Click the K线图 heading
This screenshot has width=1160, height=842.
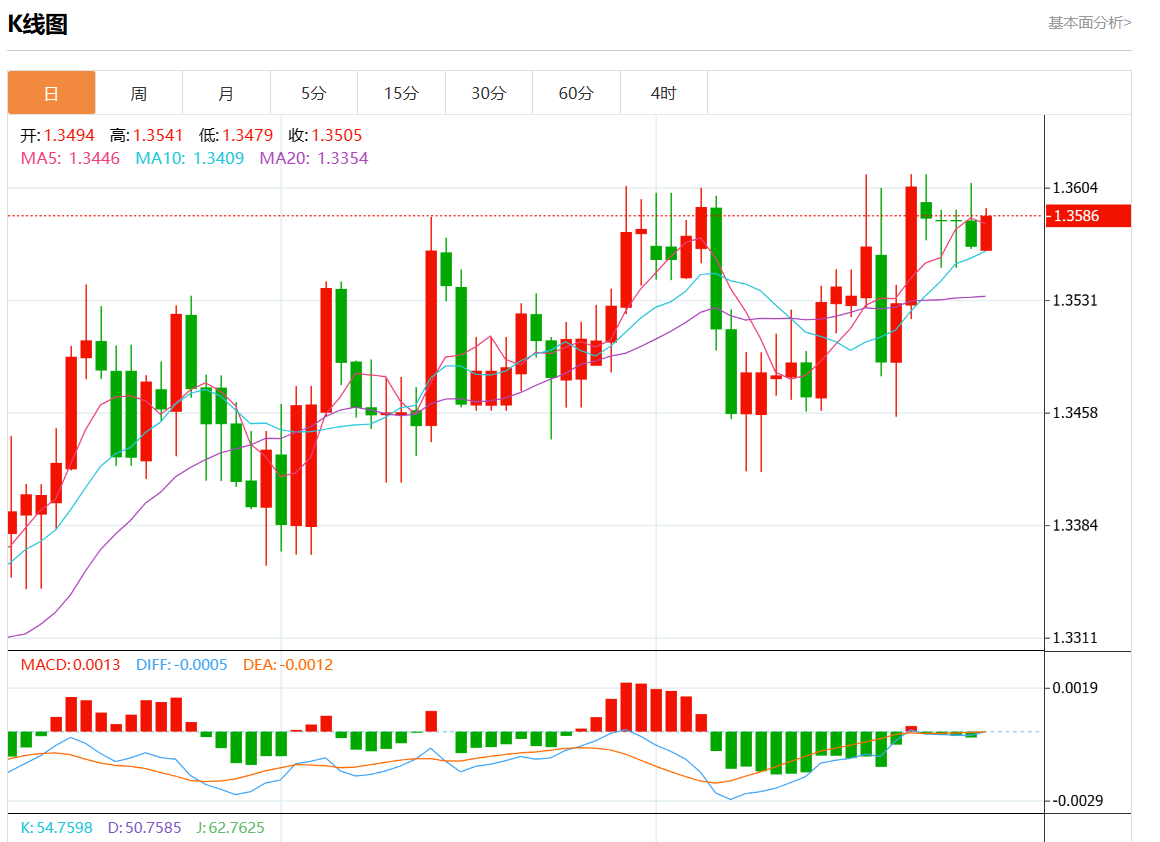(x=38, y=24)
